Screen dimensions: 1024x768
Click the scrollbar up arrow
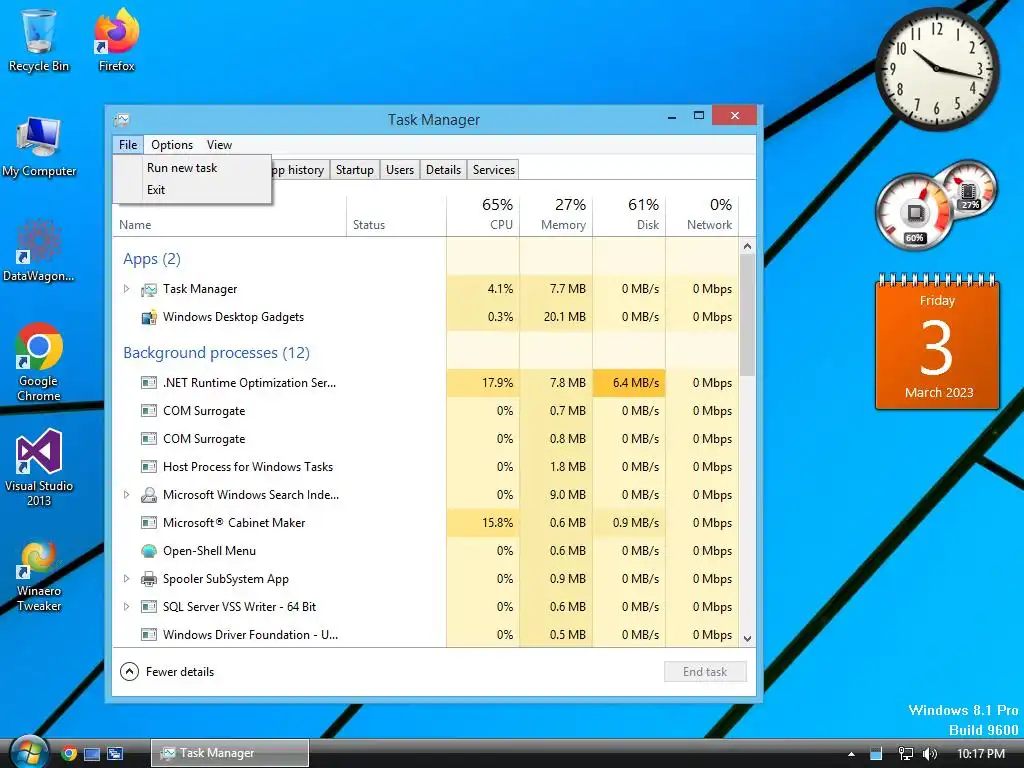tap(747, 247)
